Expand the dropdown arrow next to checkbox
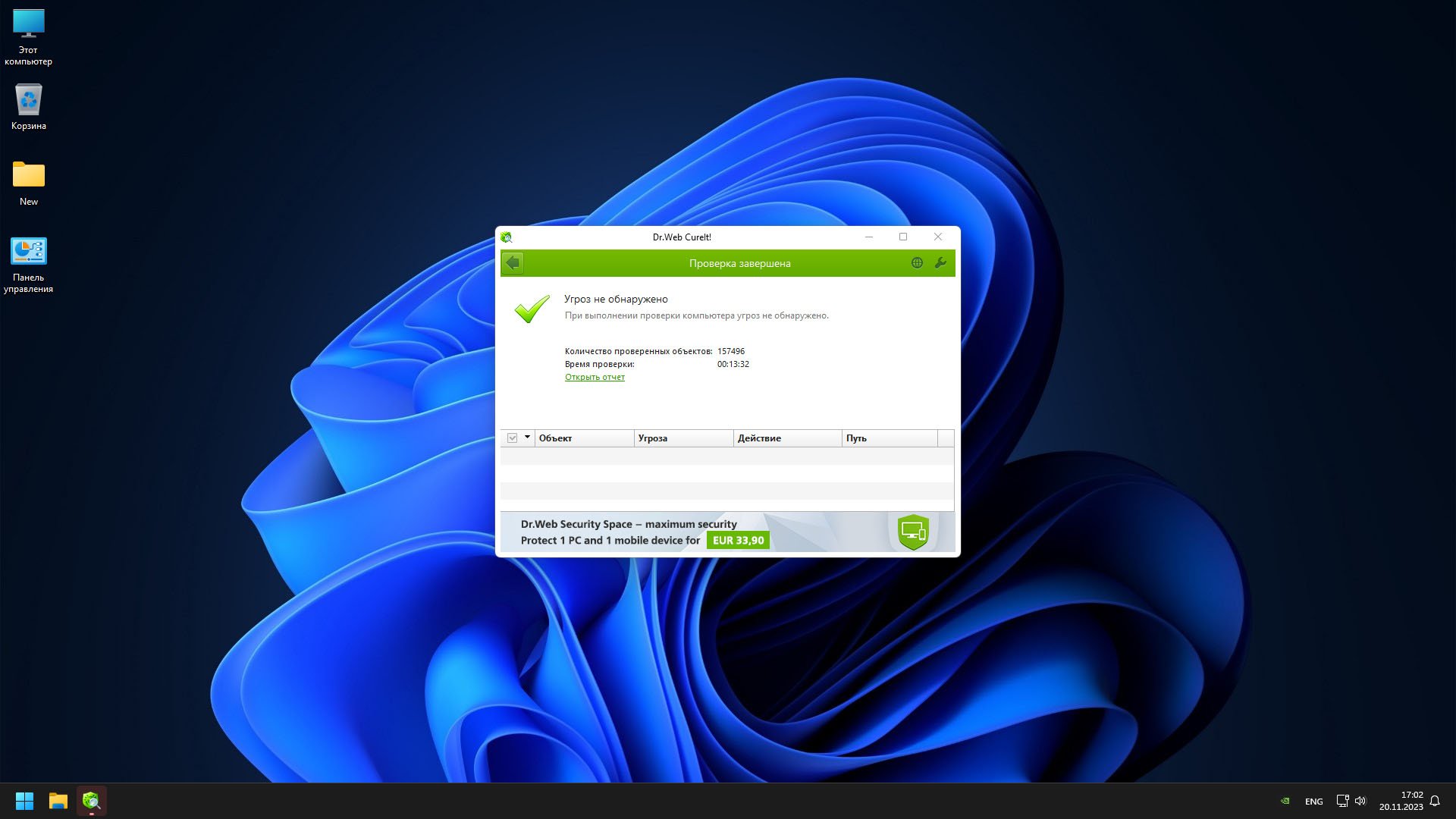 click(527, 438)
